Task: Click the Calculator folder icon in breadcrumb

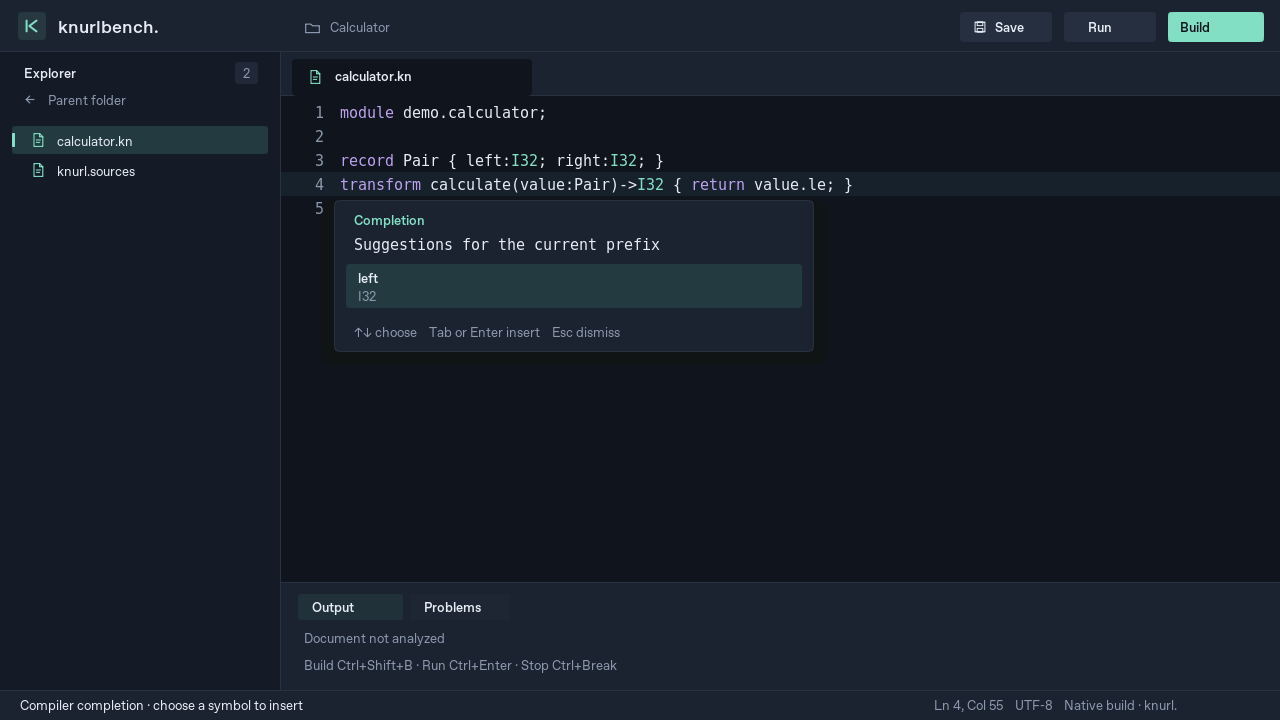Action: [313, 28]
